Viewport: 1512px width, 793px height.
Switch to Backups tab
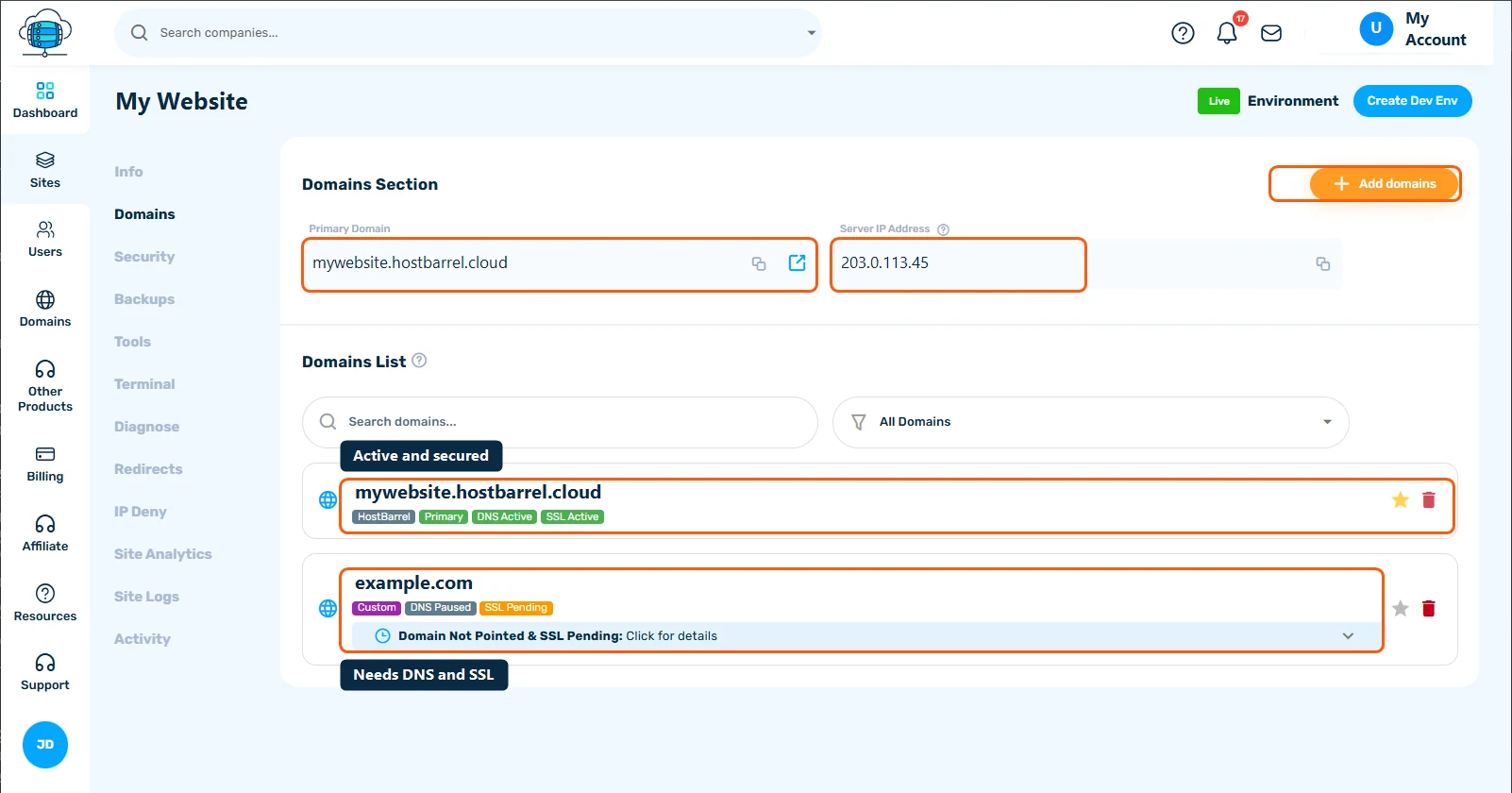(x=144, y=299)
